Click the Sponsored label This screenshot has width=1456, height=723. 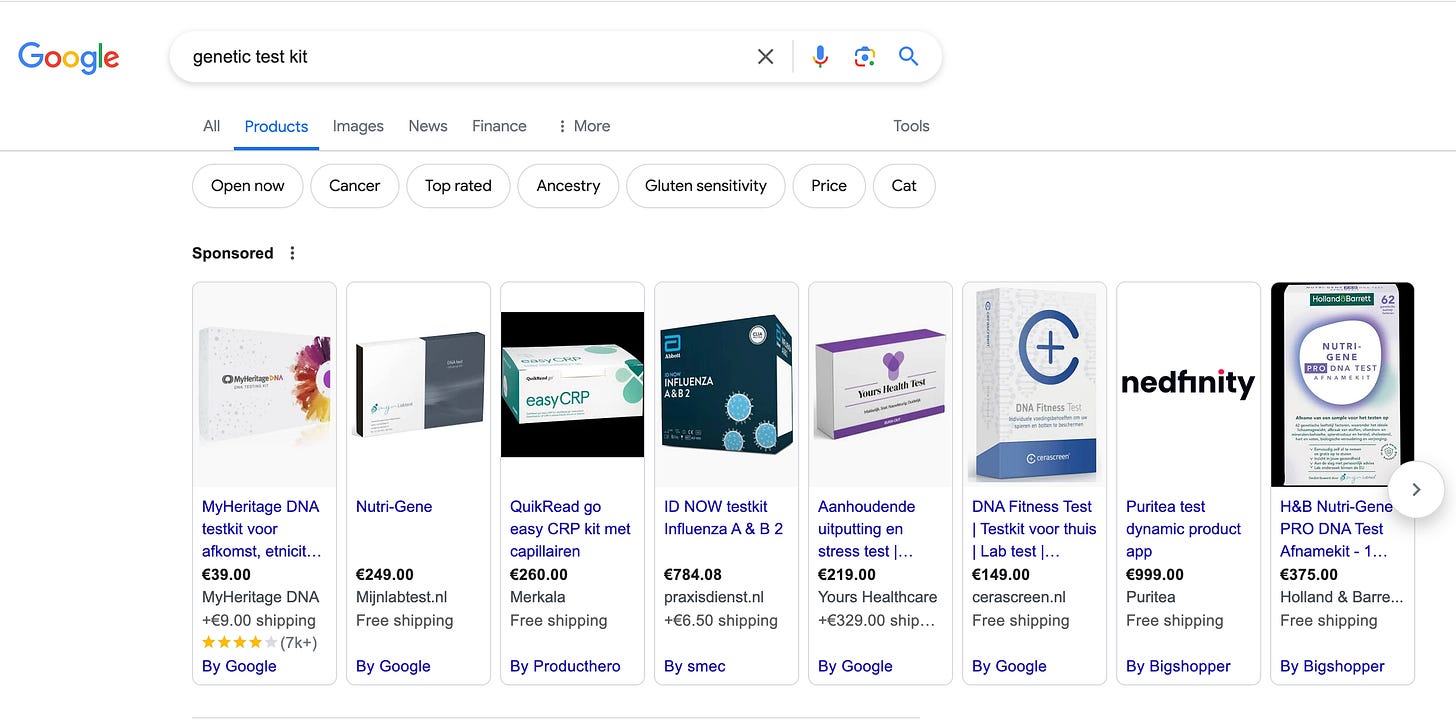pyautogui.click(x=233, y=253)
